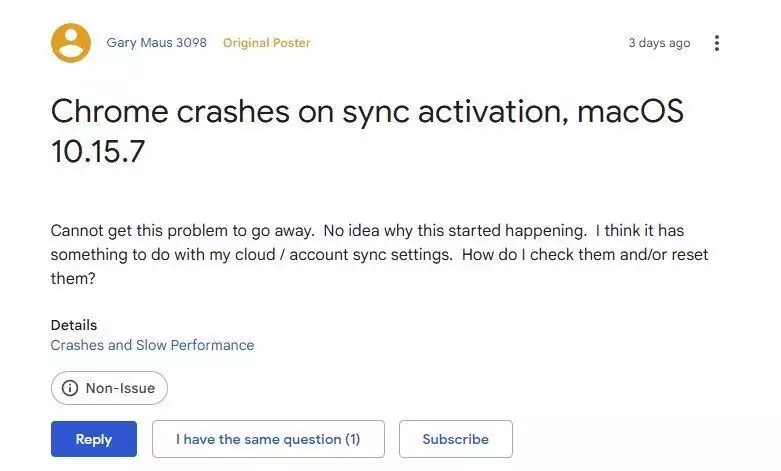Click the "How do I check them" question text
This screenshot has width=781, height=471.
[x=580, y=254]
